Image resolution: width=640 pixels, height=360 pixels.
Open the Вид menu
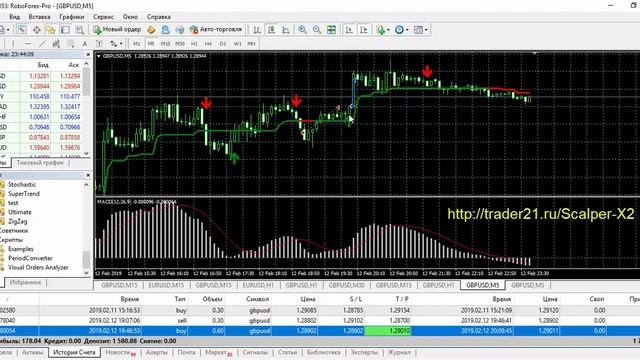click(x=14, y=17)
